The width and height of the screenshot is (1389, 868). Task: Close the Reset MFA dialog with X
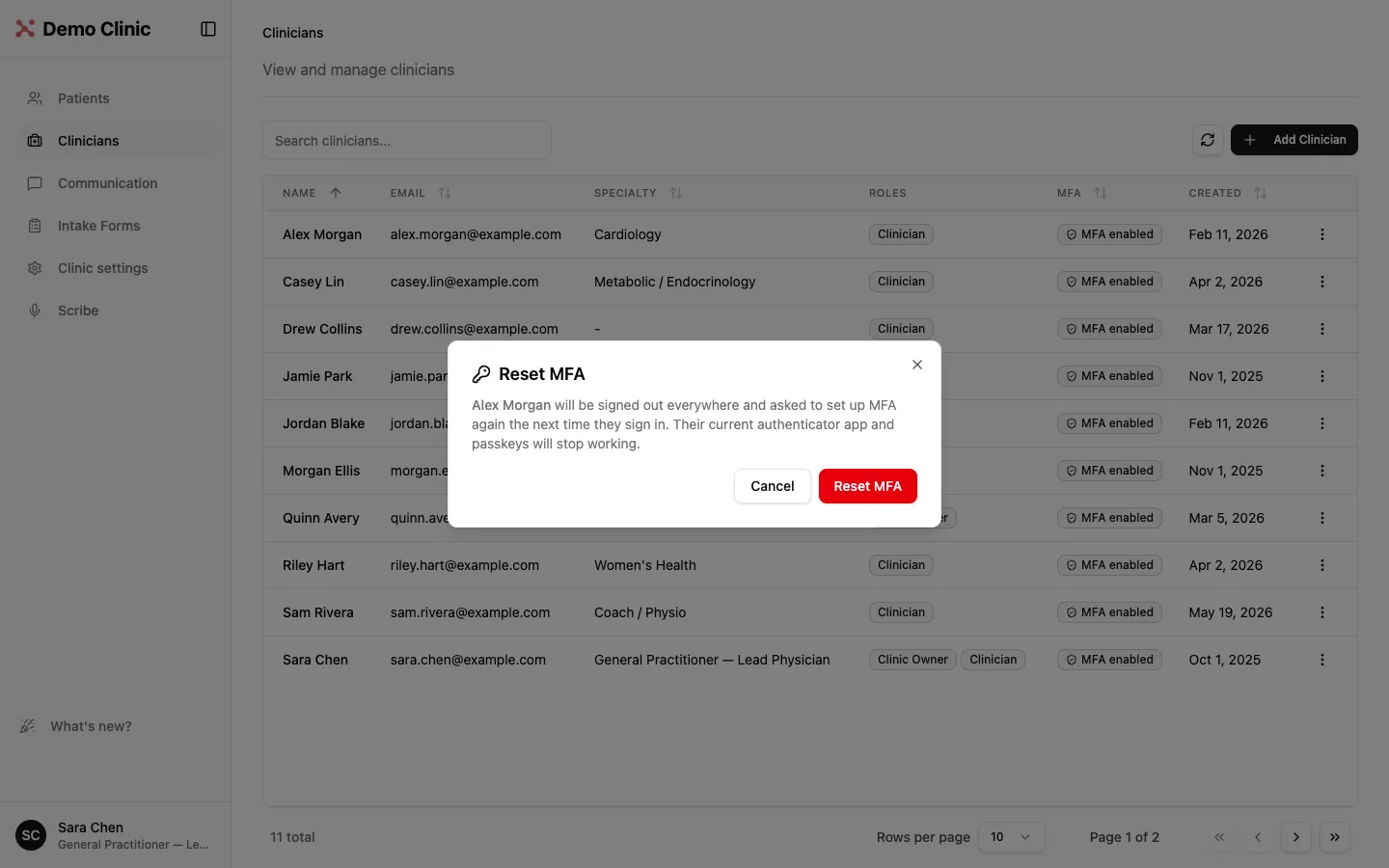[917, 365]
